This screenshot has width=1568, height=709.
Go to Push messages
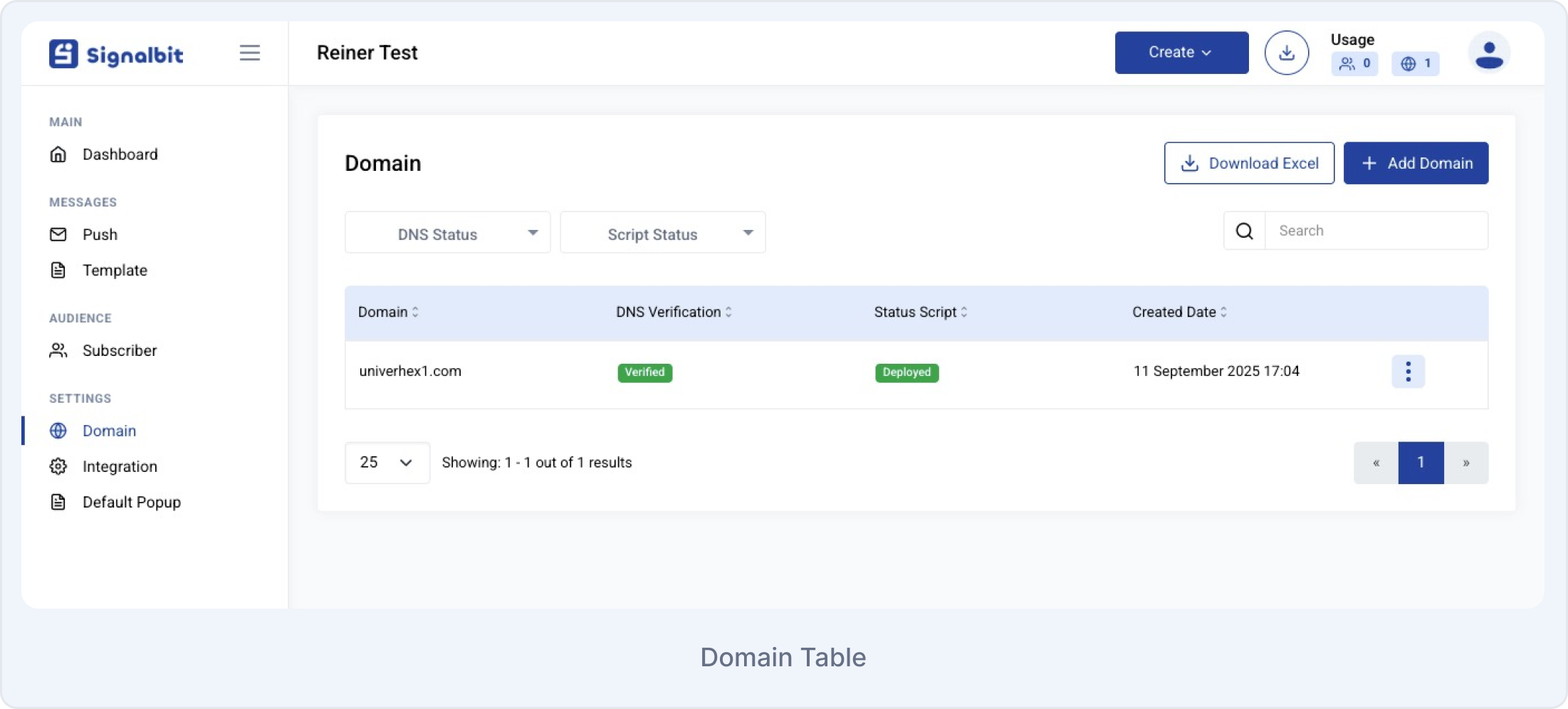click(83, 235)
